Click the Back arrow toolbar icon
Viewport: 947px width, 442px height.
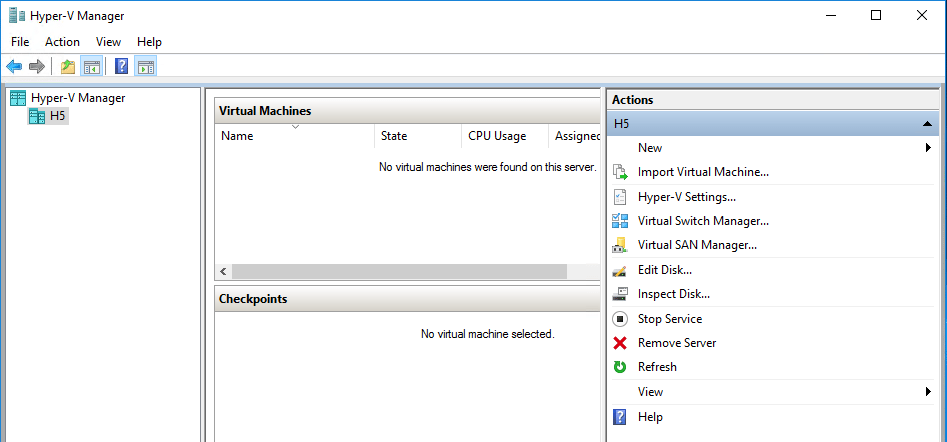coord(14,67)
